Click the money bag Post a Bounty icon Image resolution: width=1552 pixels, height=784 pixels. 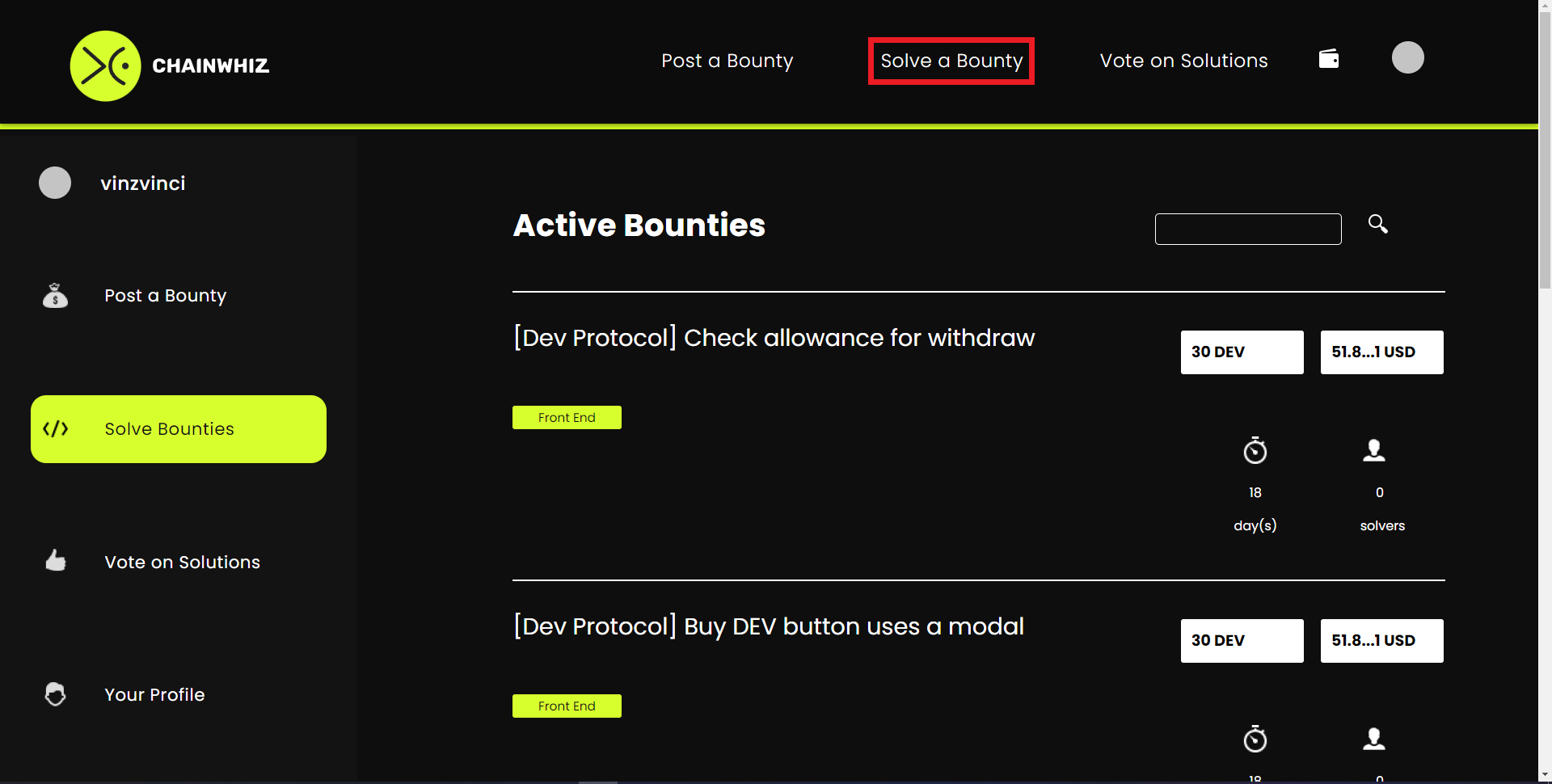click(55, 296)
